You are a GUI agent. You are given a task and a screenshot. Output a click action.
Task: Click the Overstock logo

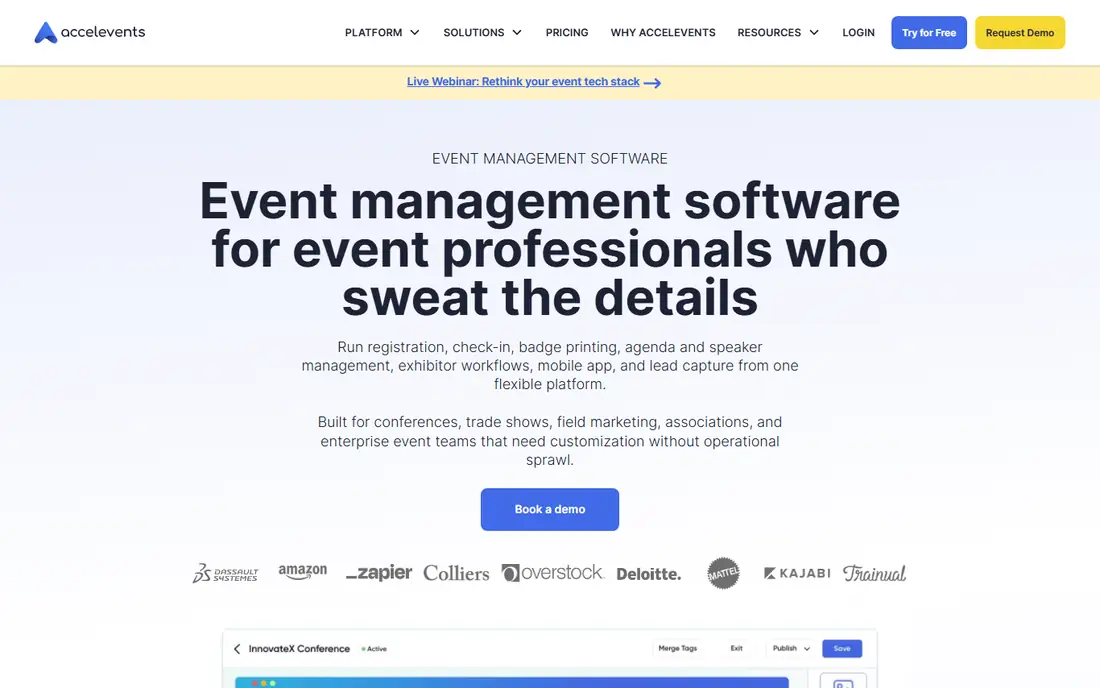553,573
